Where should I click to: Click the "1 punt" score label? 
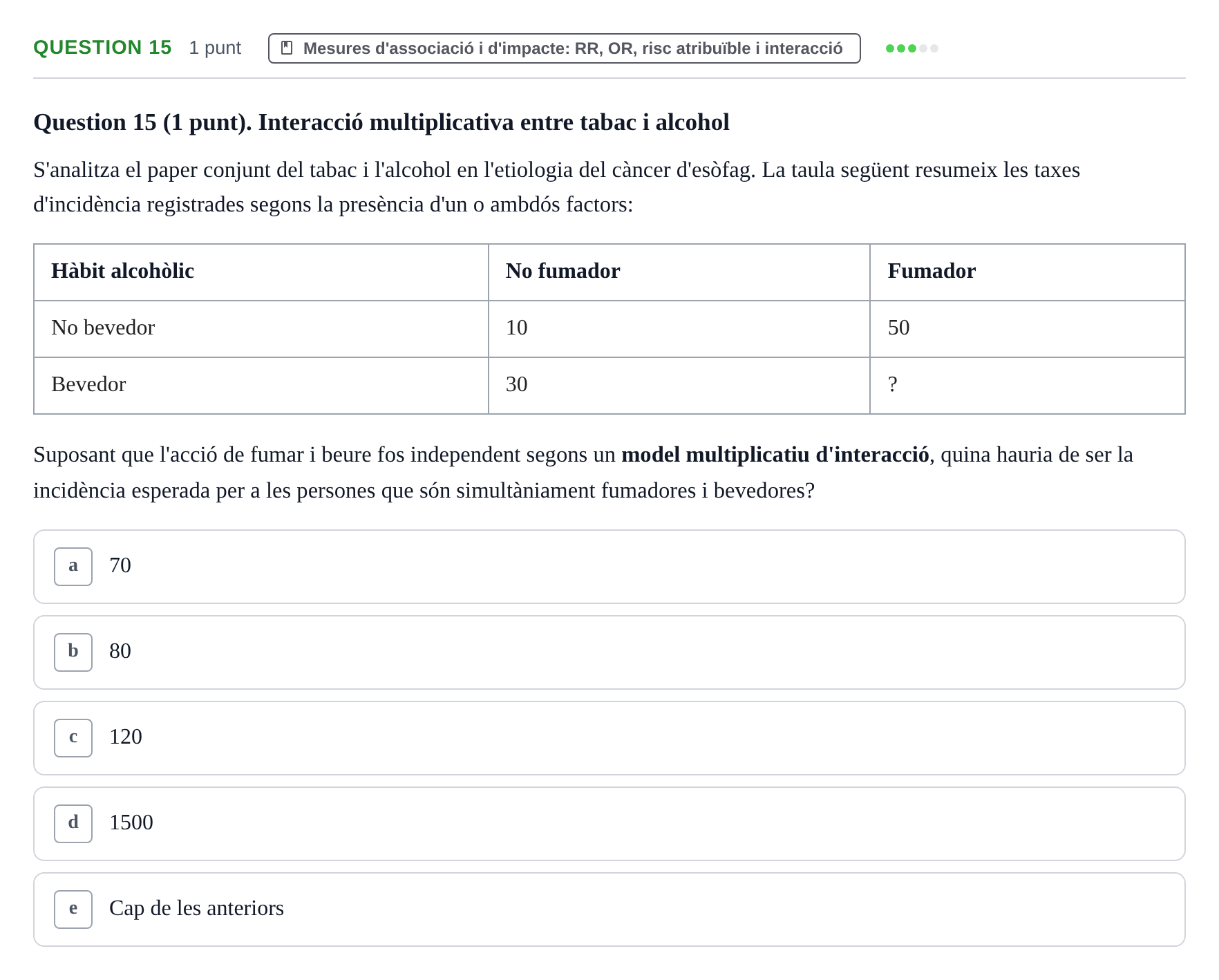click(215, 48)
